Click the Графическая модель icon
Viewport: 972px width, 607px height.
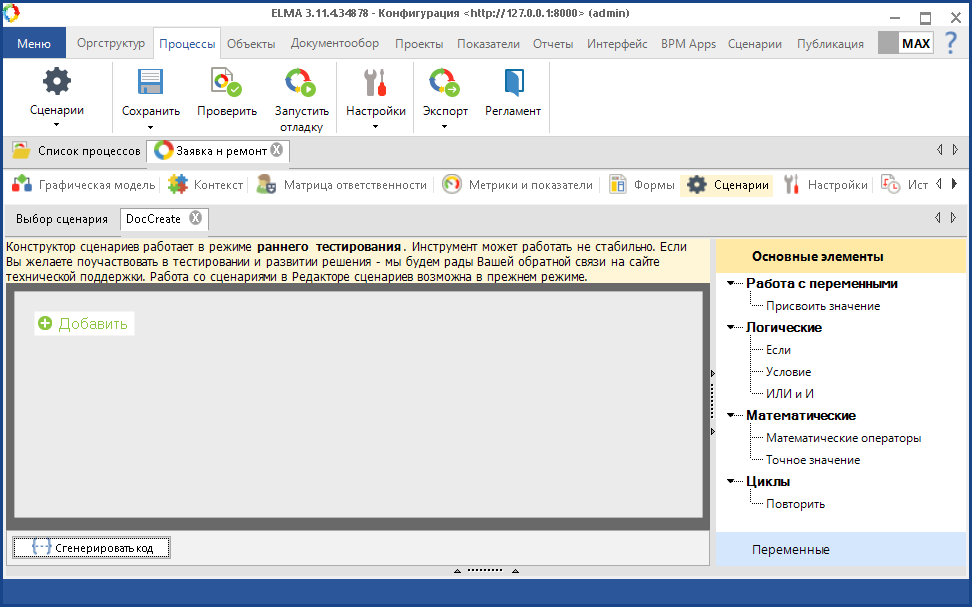coord(22,184)
